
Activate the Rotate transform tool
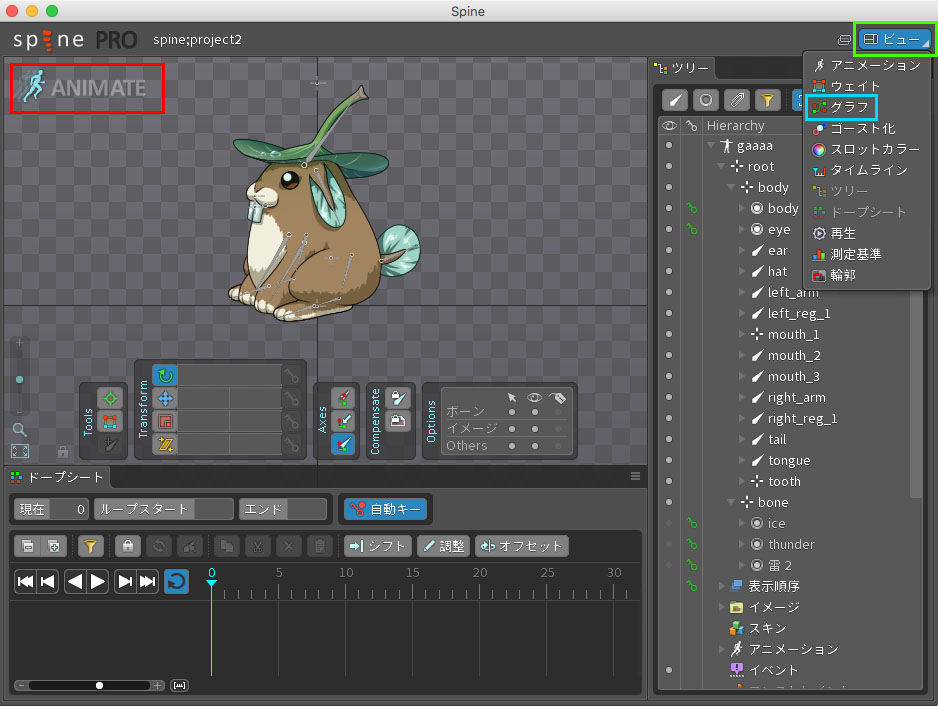click(x=165, y=375)
